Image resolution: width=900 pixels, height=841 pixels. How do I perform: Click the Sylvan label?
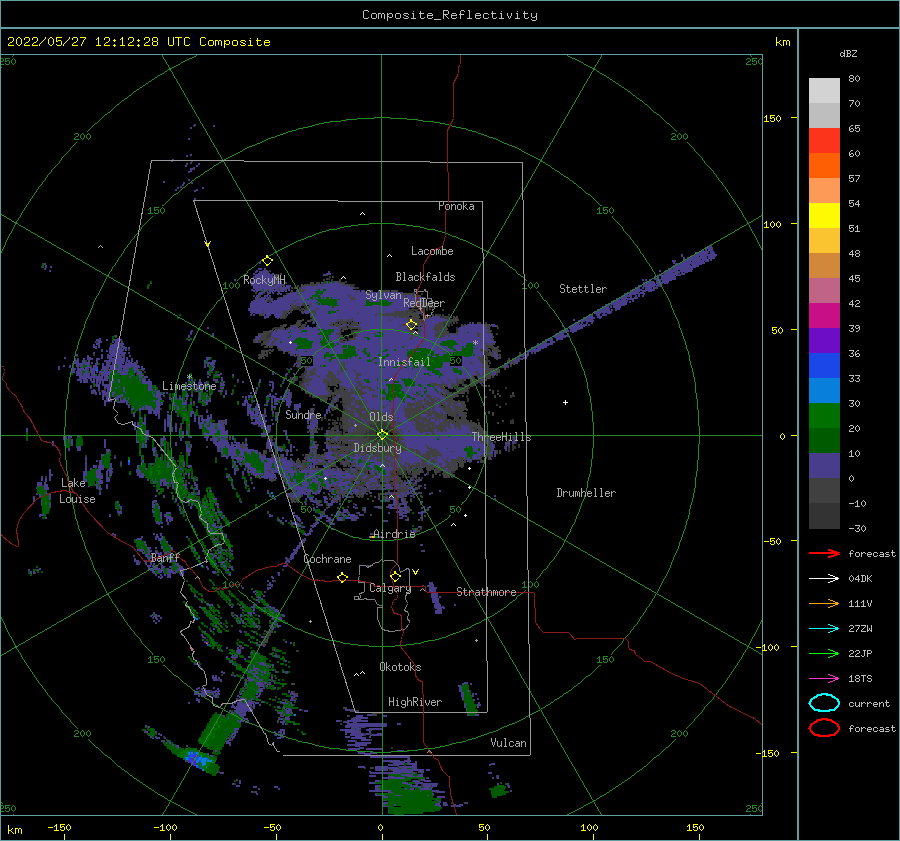pos(383,295)
